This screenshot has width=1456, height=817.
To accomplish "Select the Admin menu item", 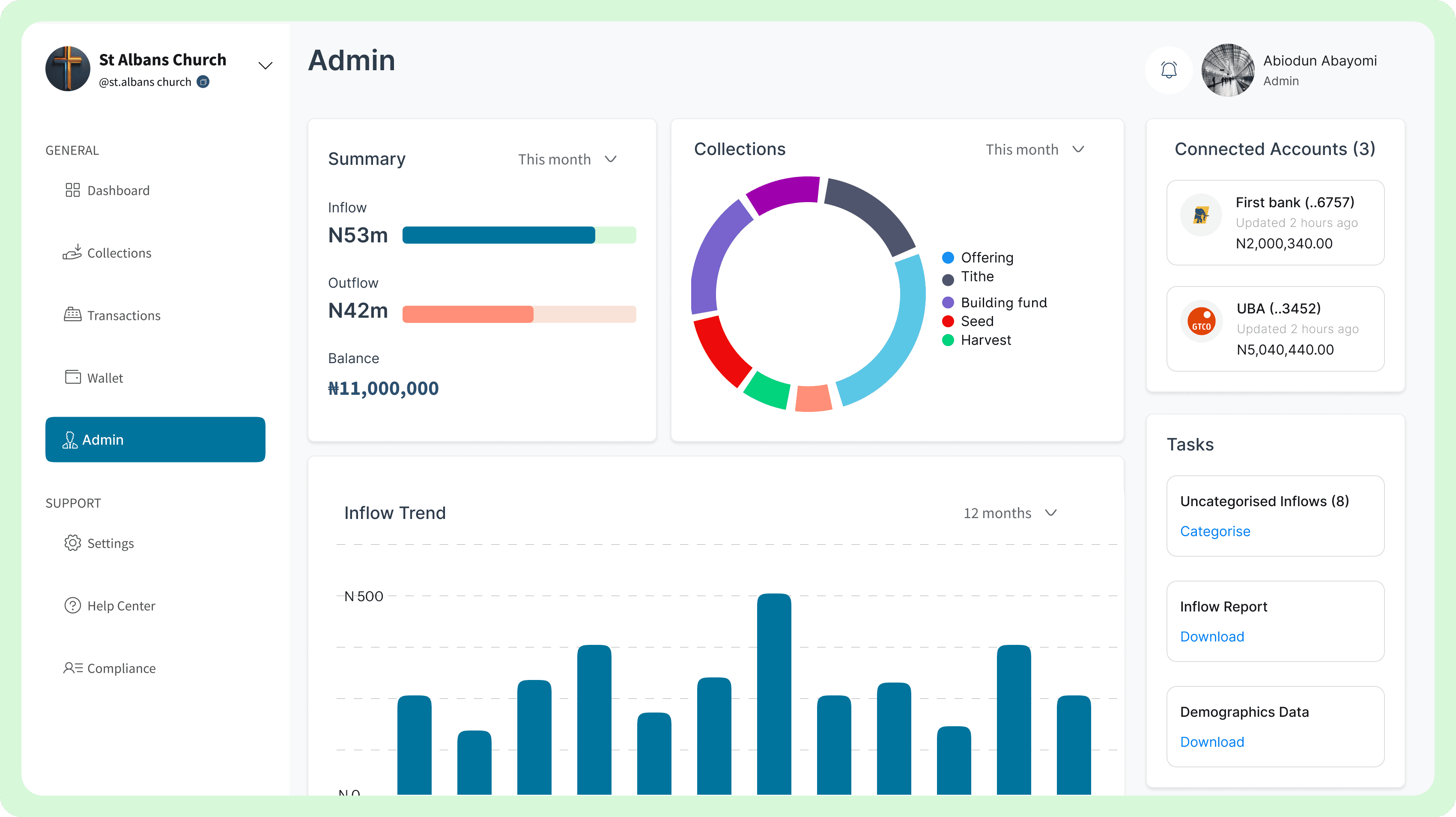I will (x=155, y=440).
